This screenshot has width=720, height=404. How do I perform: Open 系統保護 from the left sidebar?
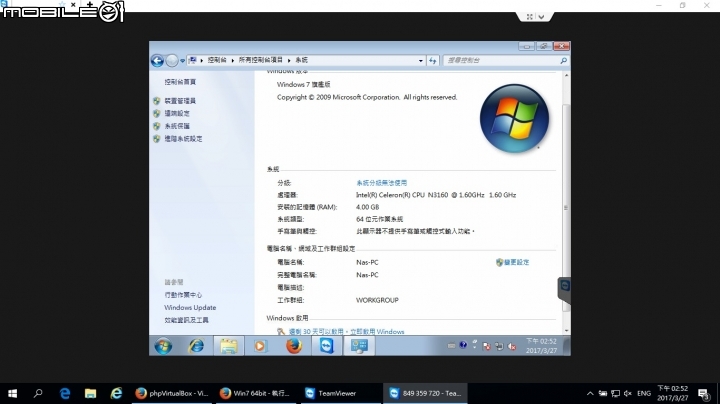pyautogui.click(x=177, y=126)
